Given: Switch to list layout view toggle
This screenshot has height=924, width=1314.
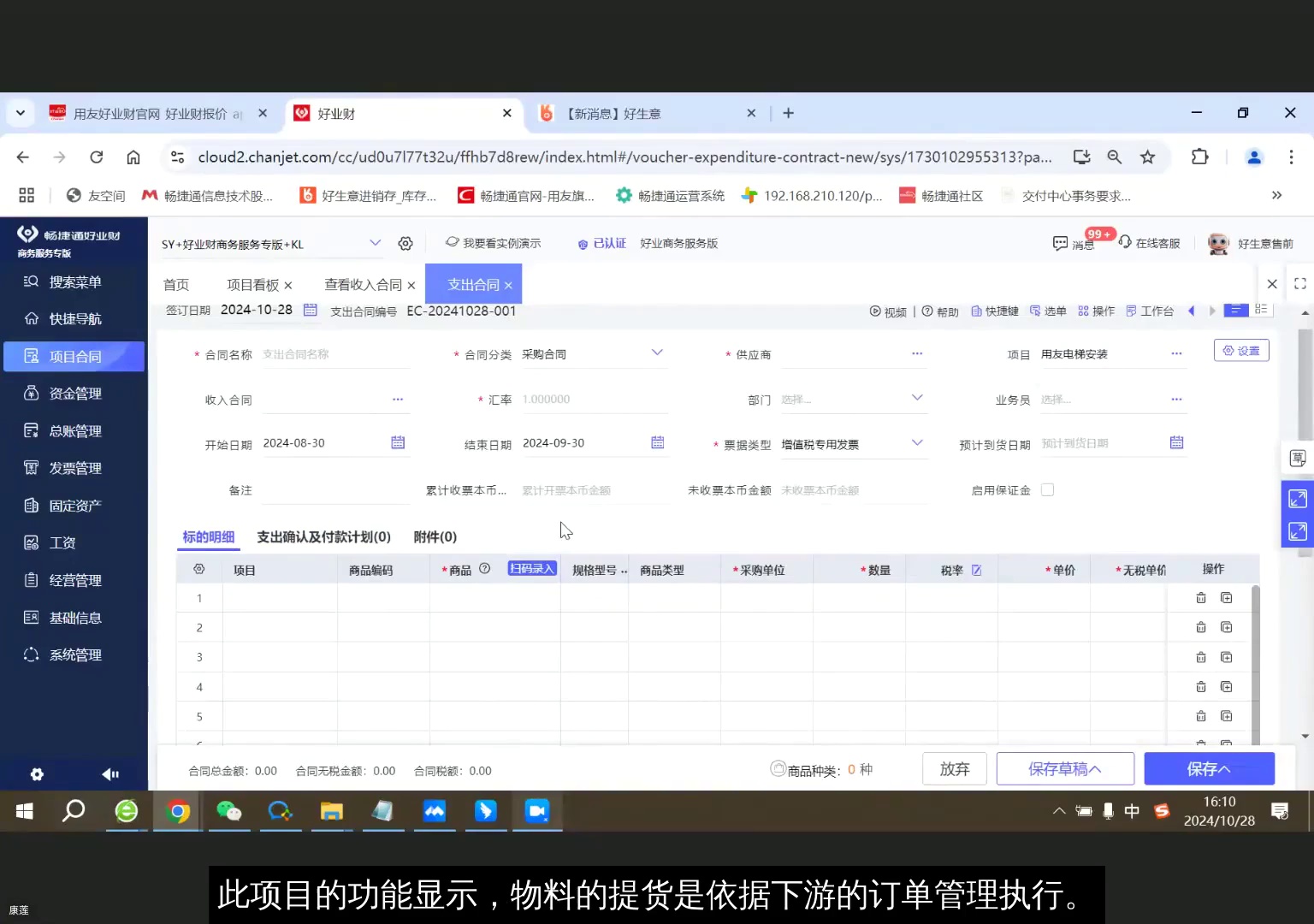Looking at the screenshot, I should (1261, 310).
